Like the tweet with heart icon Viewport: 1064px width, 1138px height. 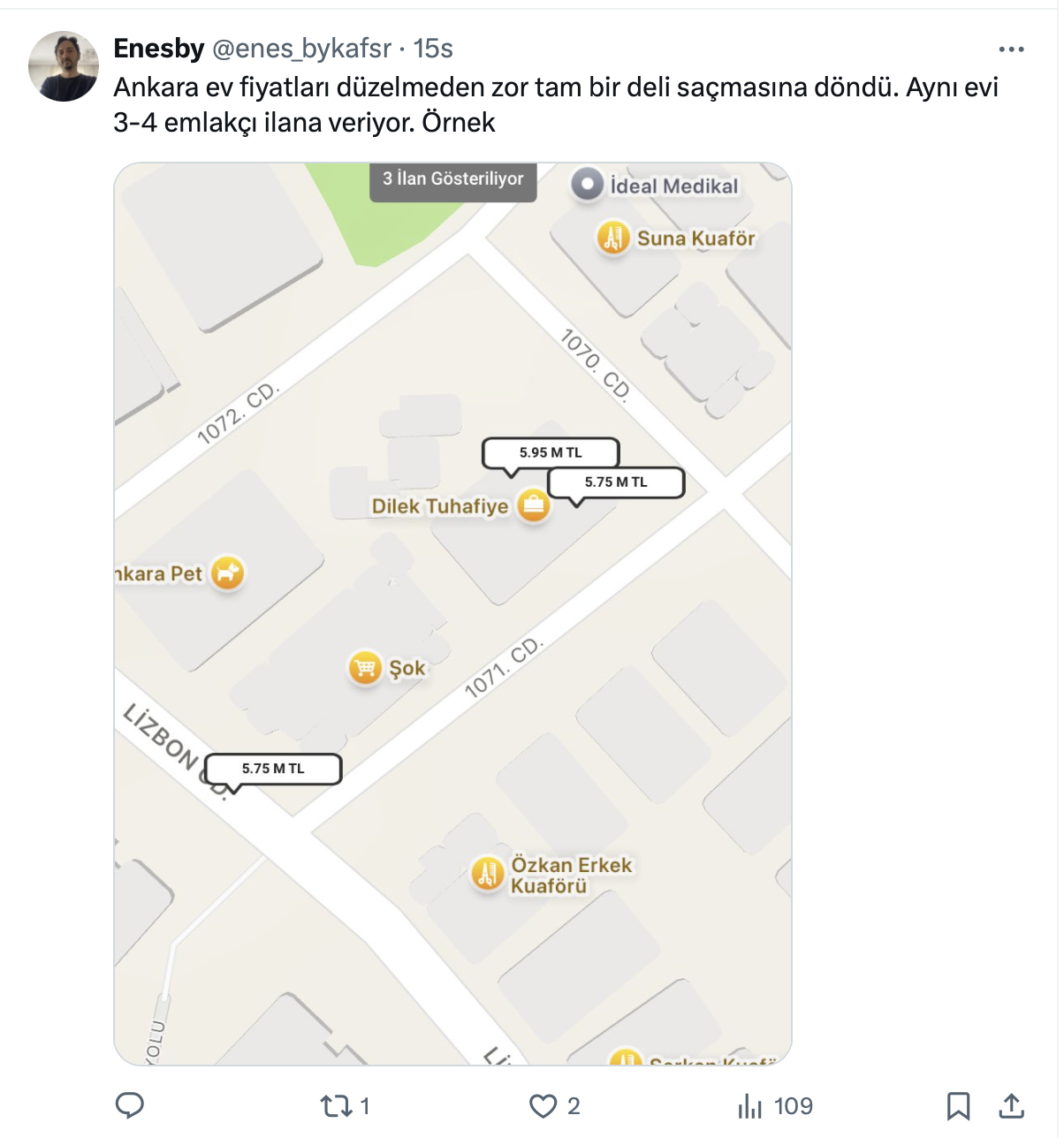(x=543, y=1106)
